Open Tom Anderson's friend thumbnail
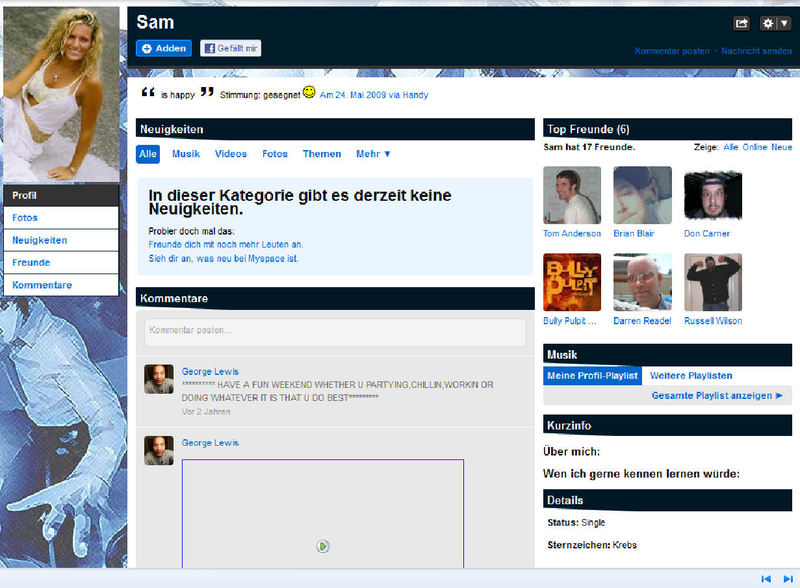This screenshot has width=800, height=588. click(572, 195)
